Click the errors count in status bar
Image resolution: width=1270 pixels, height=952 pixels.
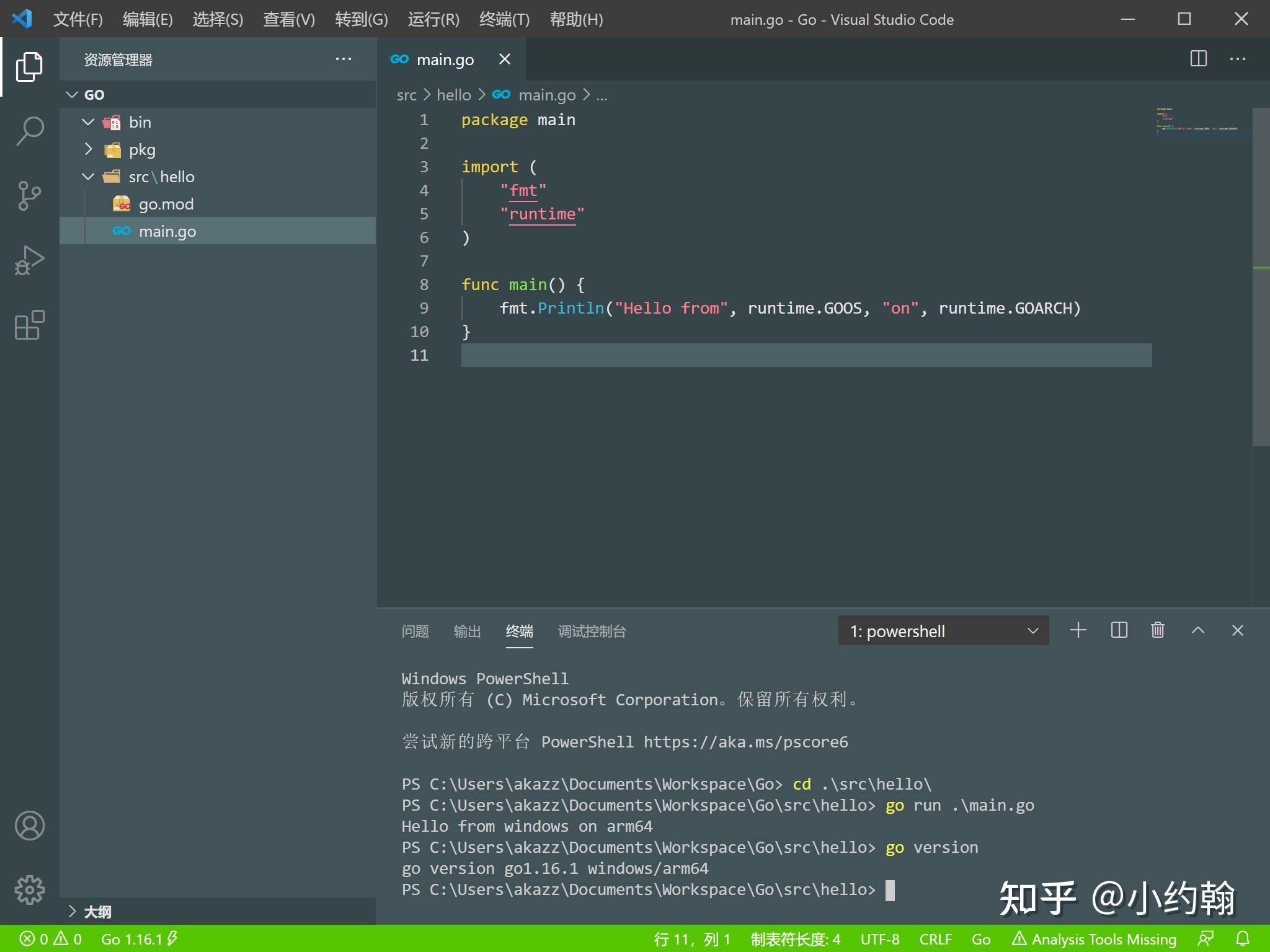34,939
